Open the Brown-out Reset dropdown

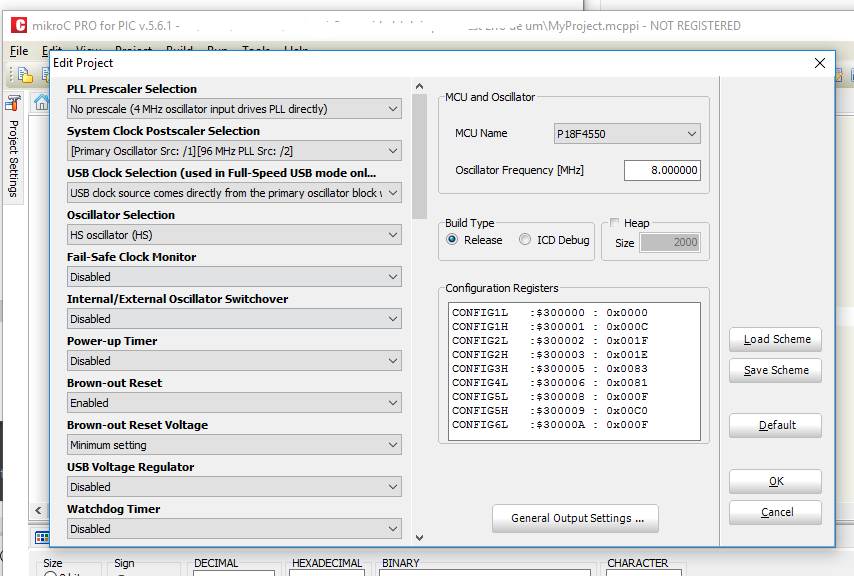click(x=234, y=402)
